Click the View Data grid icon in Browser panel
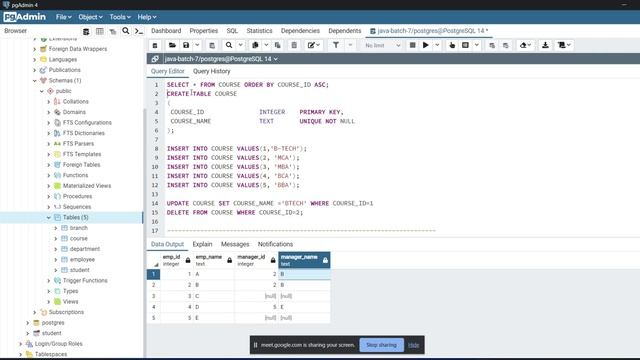Viewport: 640px width, 360px height. tap(100, 31)
